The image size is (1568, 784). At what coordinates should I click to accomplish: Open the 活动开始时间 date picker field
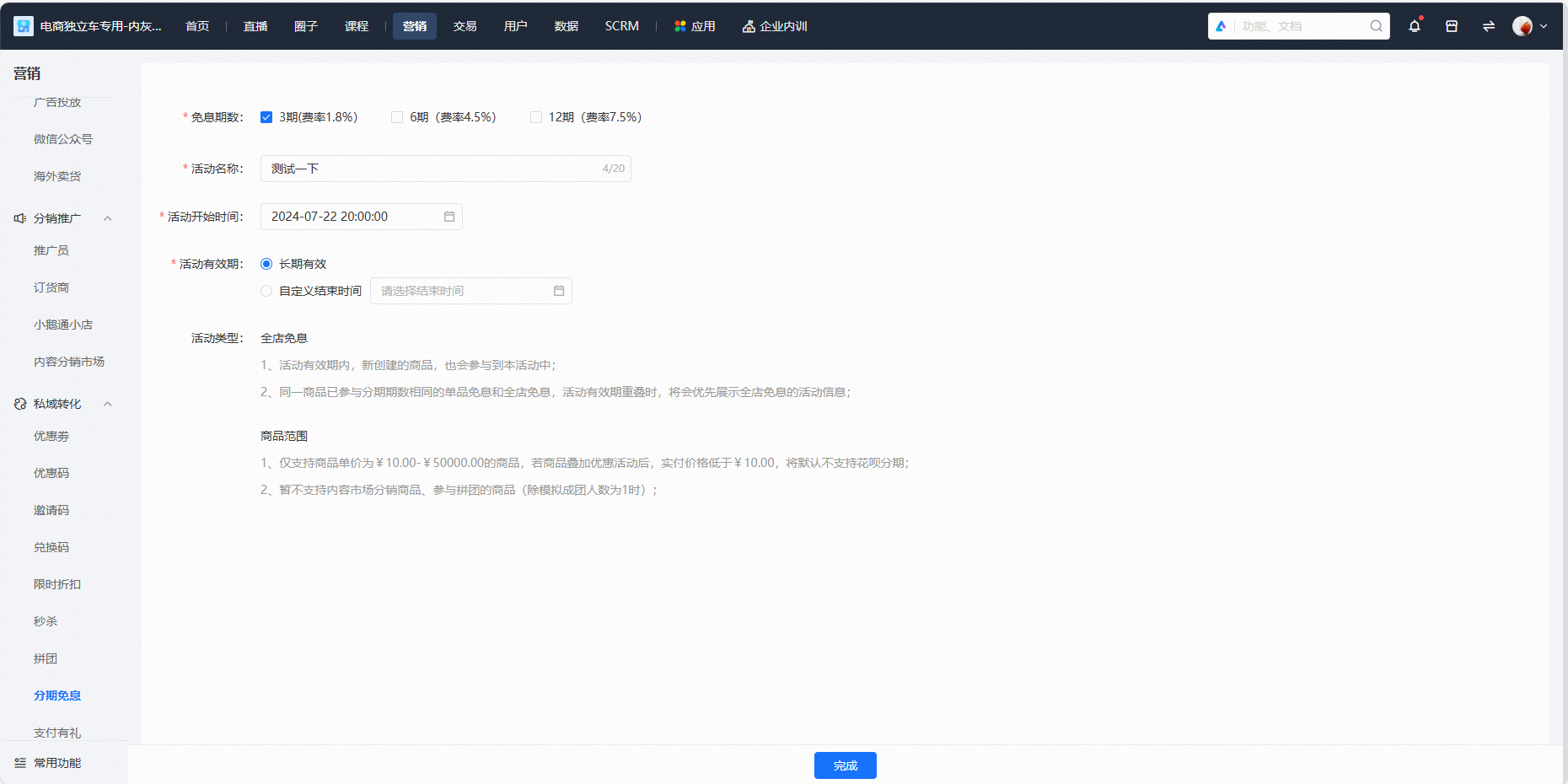click(361, 217)
